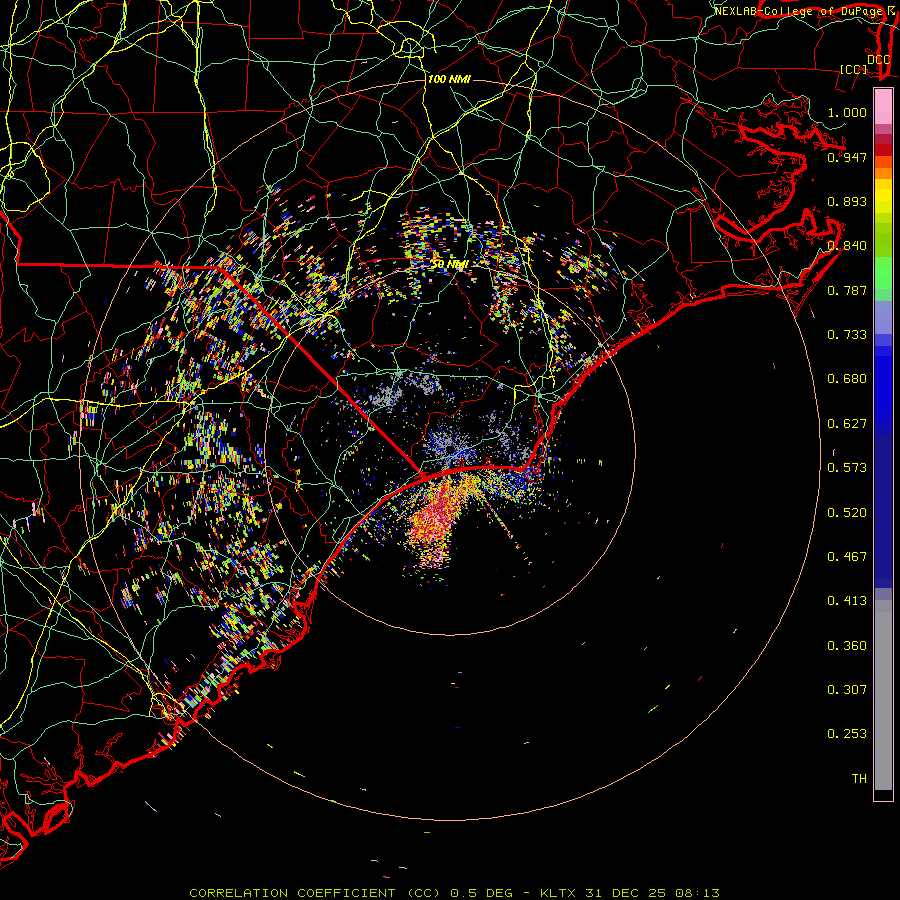Click the 08:13 timestamp
900x900 pixels.
(697, 893)
